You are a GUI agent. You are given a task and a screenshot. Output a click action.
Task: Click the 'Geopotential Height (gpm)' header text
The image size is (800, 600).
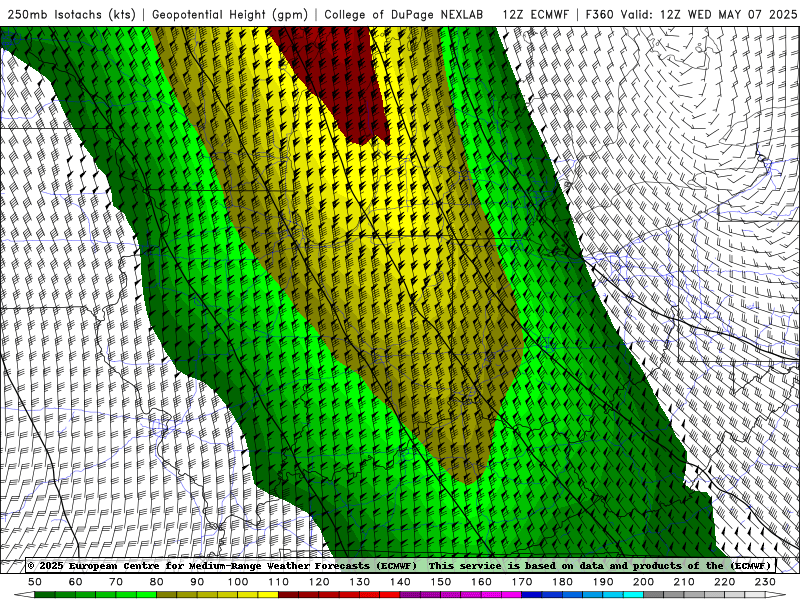tap(230, 14)
